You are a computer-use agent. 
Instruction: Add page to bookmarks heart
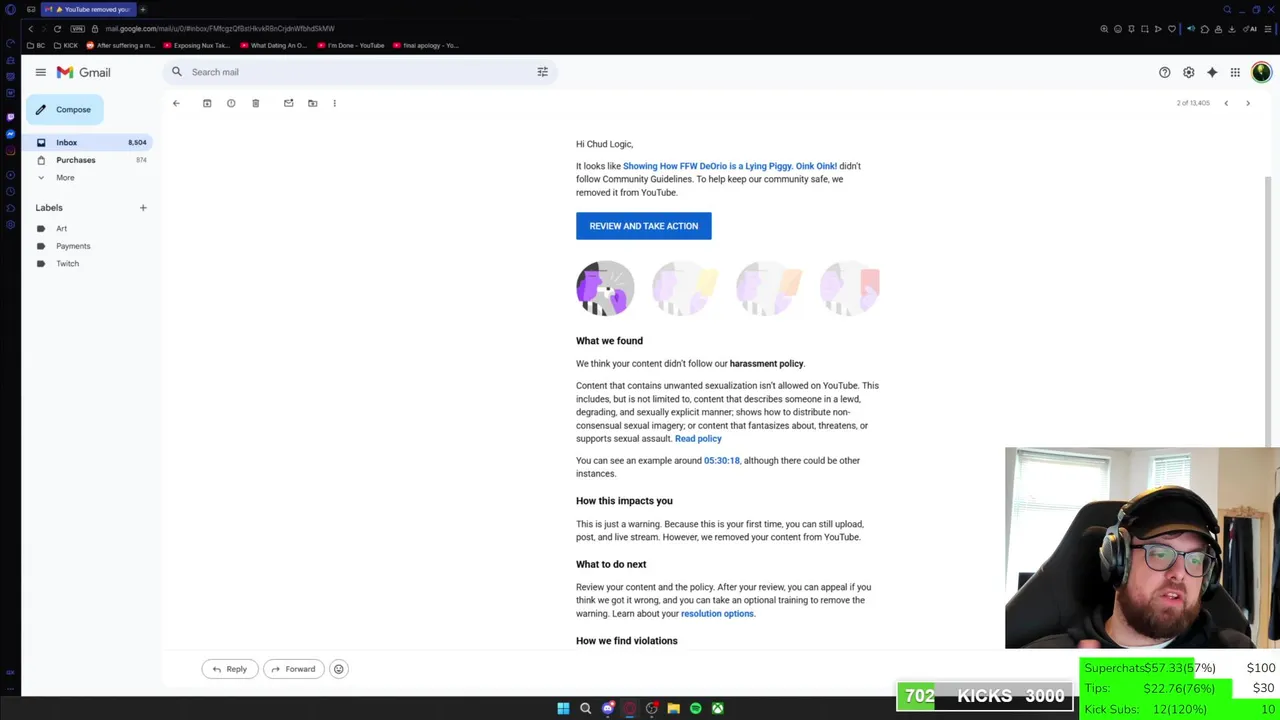[1172, 29]
